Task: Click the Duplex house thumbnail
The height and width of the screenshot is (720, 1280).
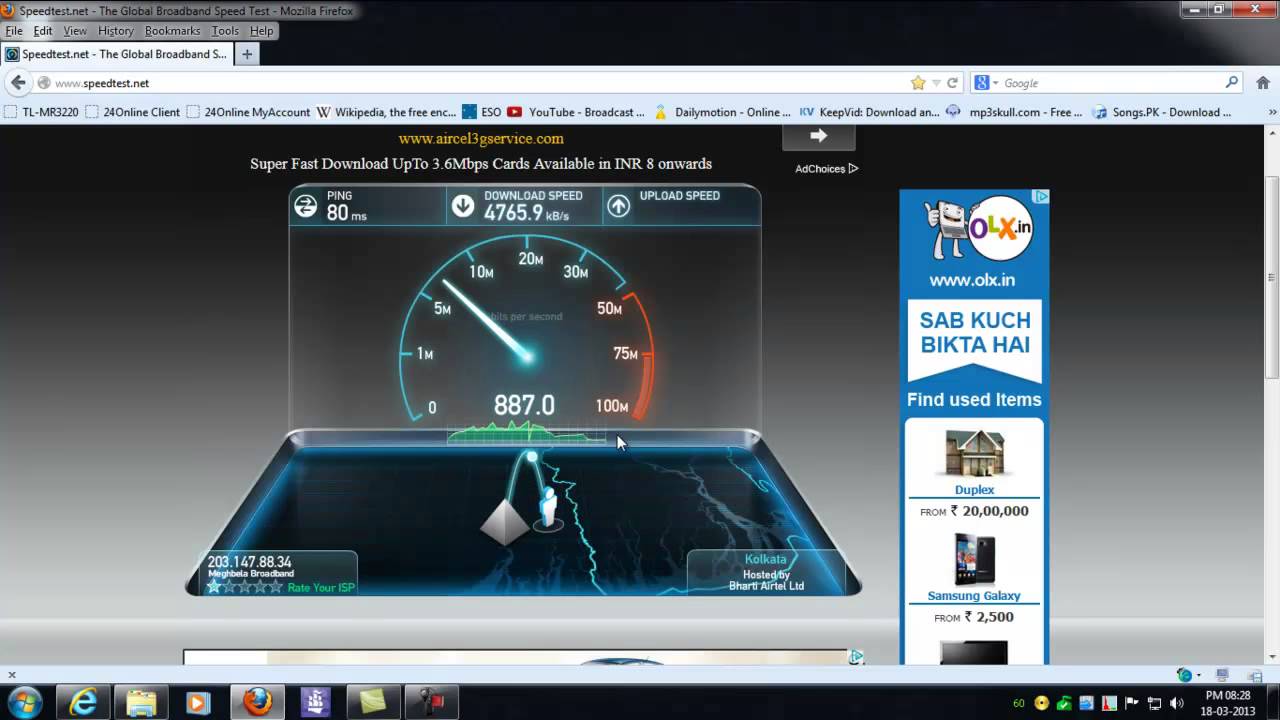Action: pos(974,454)
